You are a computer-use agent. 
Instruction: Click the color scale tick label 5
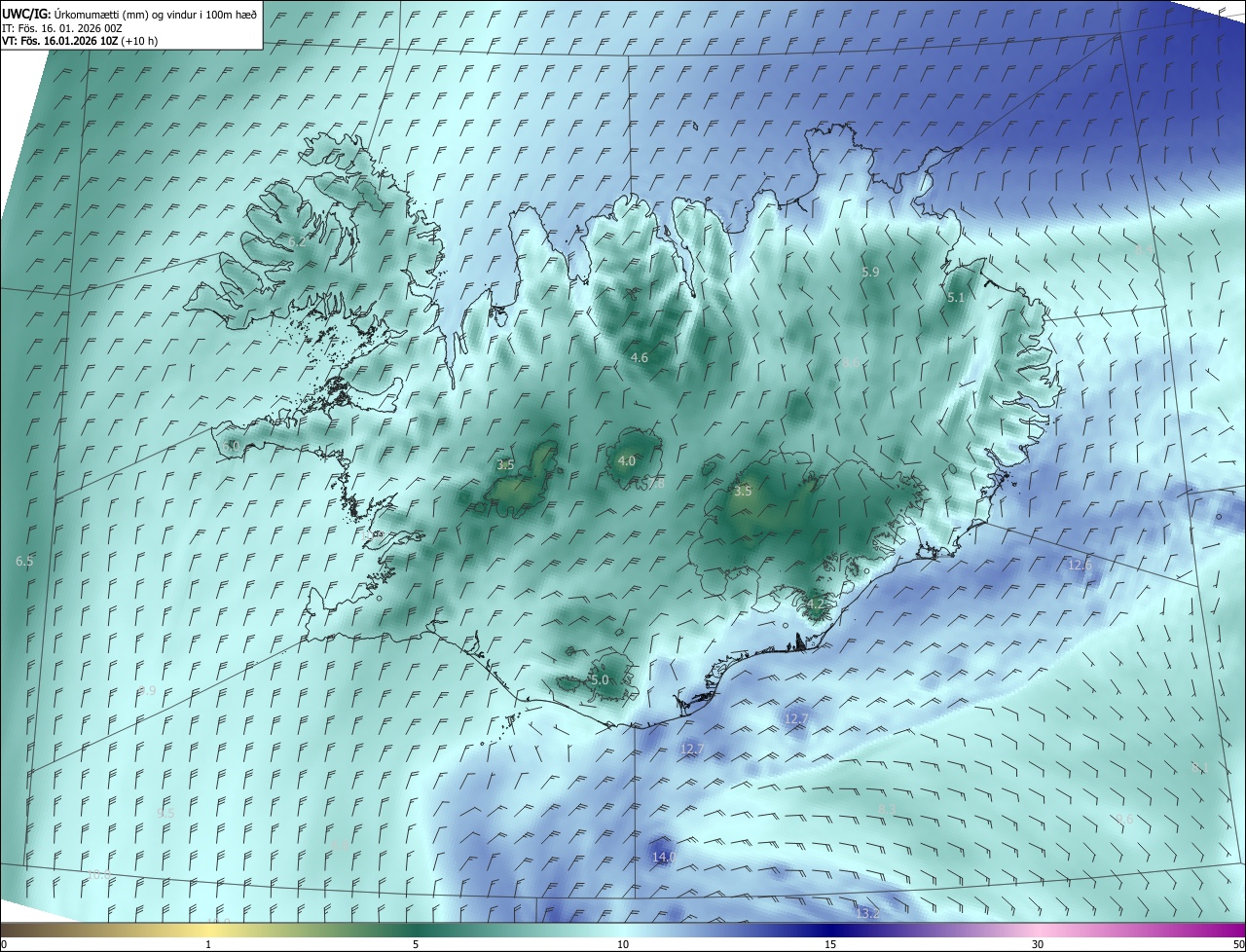click(416, 944)
